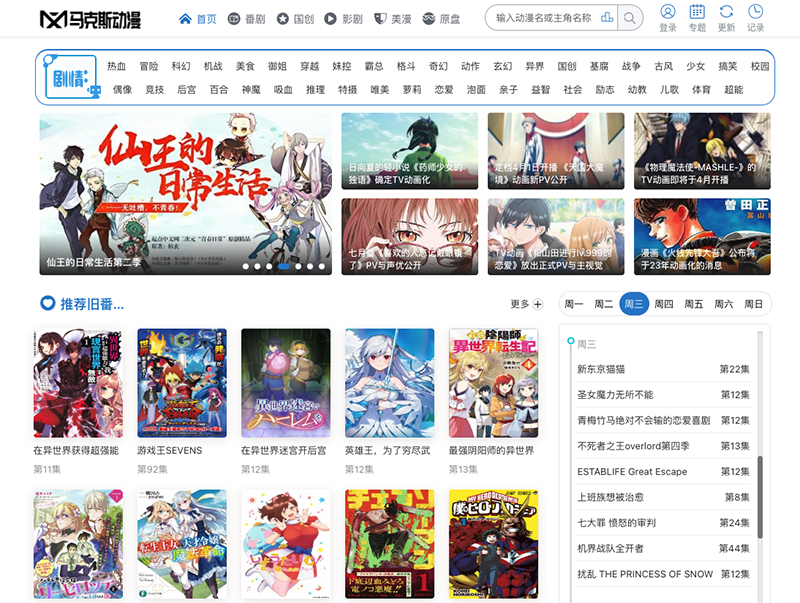The height and width of the screenshot is (603, 800).
Task: Select the 周四 schedule tab
Action: (664, 304)
